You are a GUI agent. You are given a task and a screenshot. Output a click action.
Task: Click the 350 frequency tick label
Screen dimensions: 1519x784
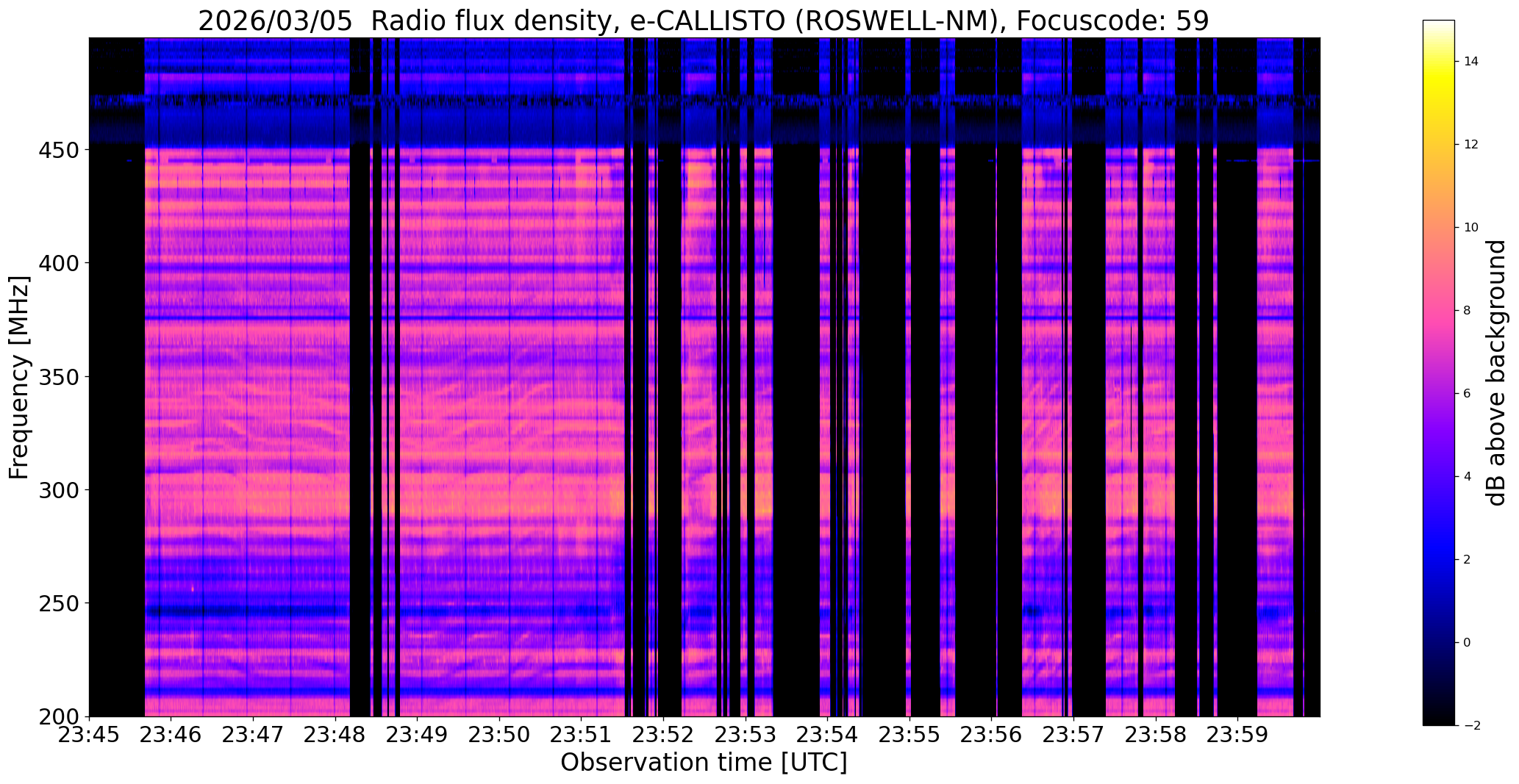click(x=59, y=377)
